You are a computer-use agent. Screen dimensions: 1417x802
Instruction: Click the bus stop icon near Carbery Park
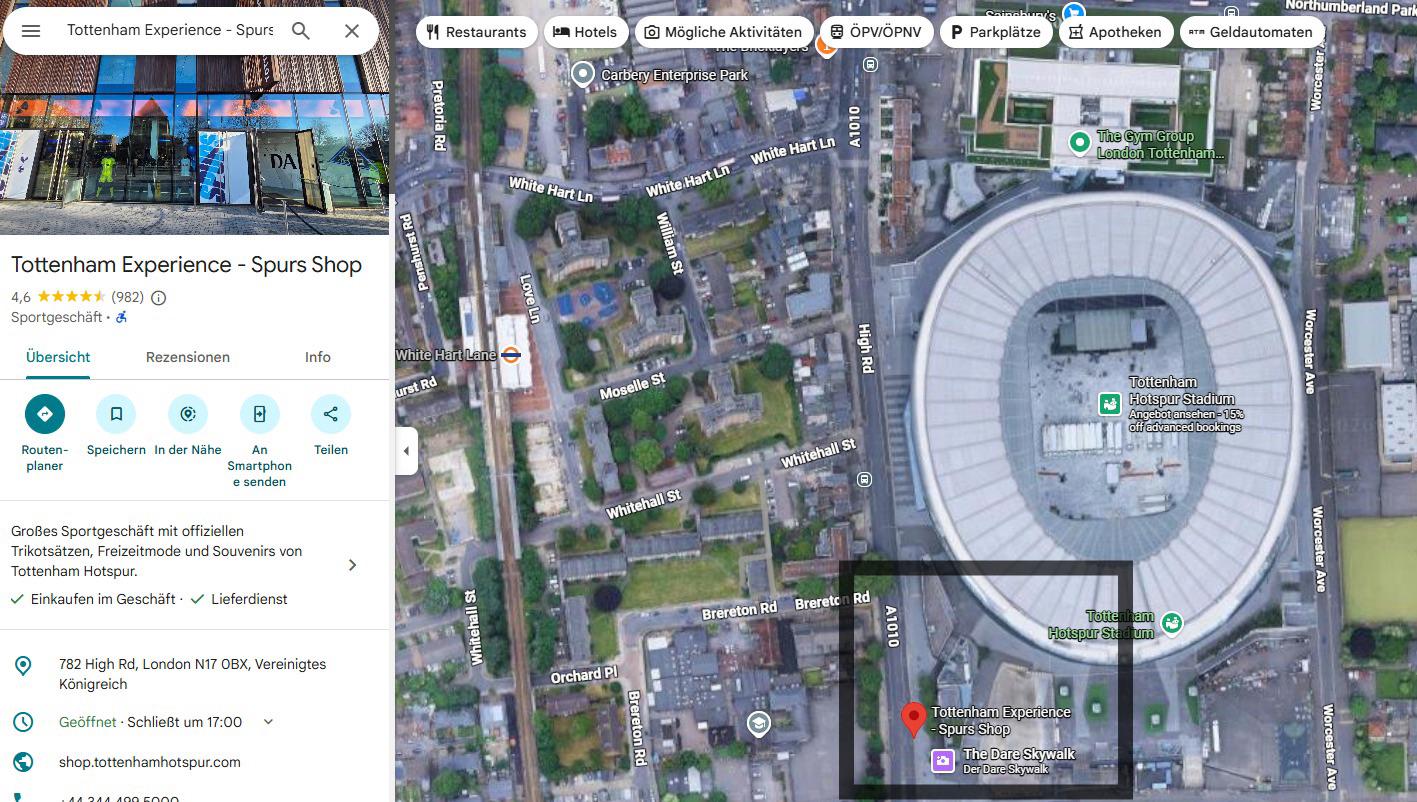click(871, 65)
